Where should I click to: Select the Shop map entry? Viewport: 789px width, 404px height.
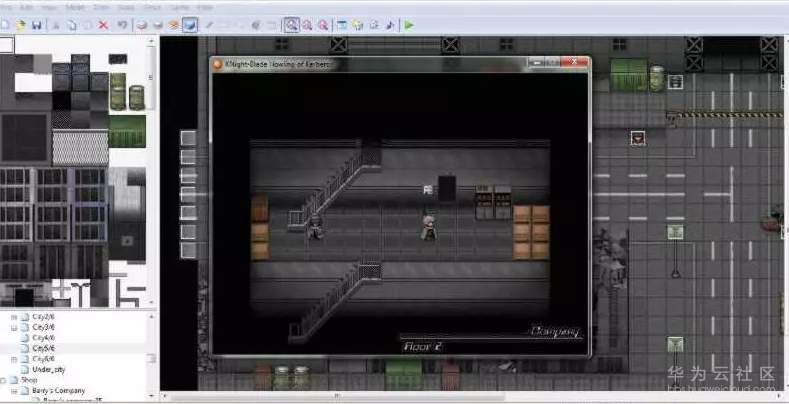click(29, 380)
